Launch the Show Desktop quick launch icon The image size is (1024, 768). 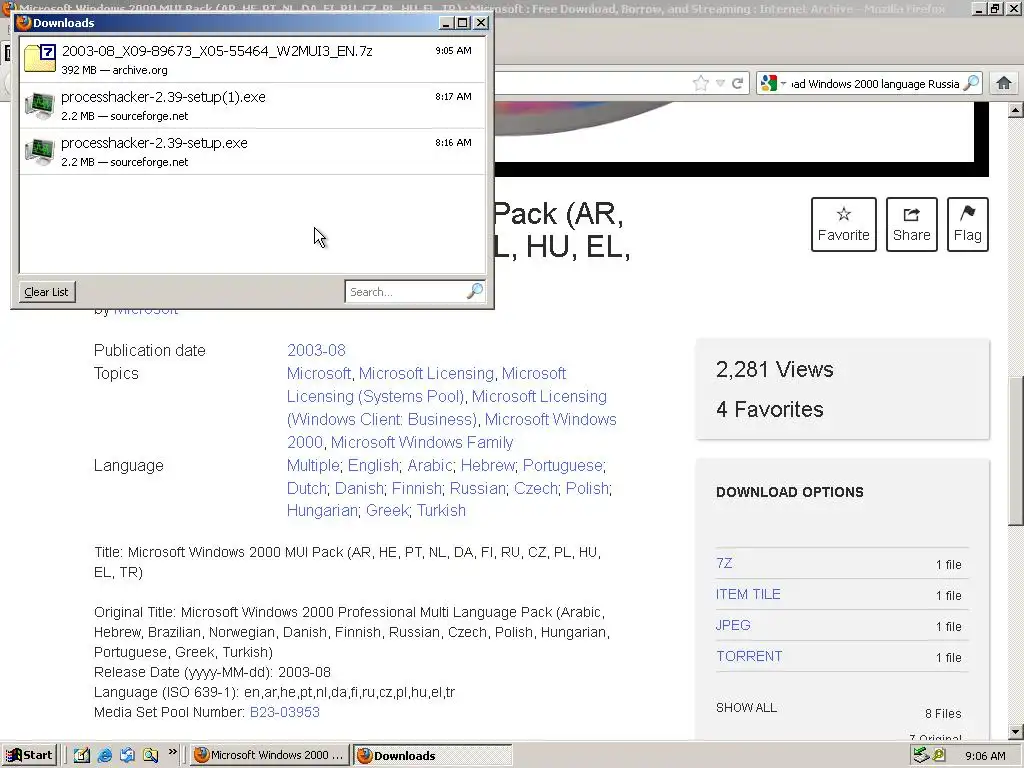(x=82, y=755)
